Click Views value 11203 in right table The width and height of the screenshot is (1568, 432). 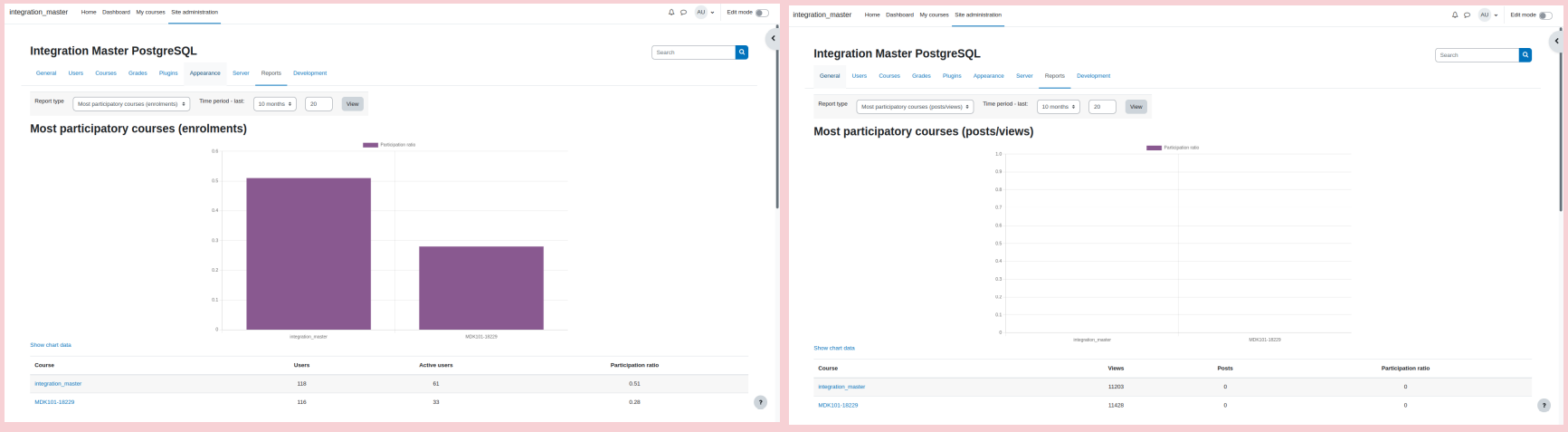(x=1116, y=387)
